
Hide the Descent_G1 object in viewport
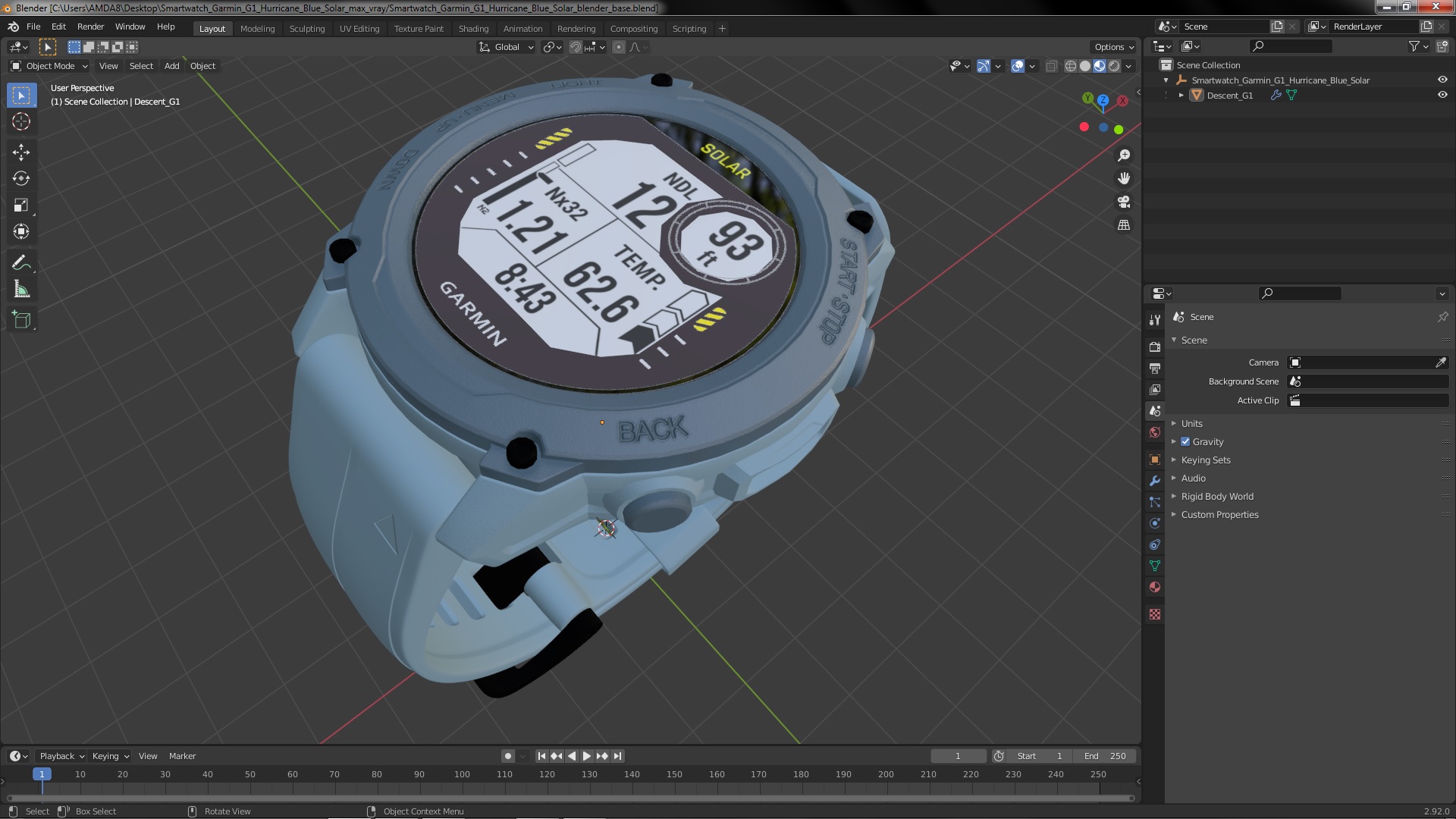pyautogui.click(x=1442, y=95)
